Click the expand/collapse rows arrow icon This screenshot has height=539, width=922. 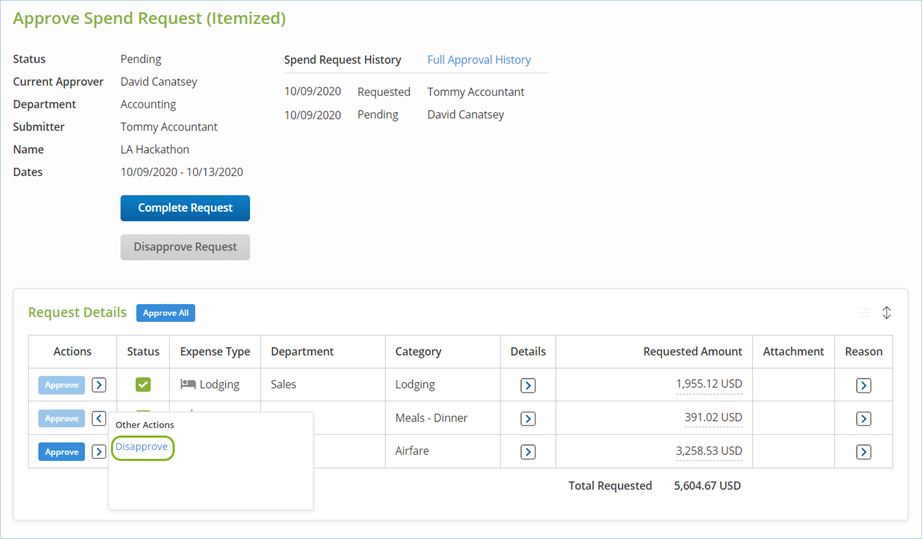(886, 313)
